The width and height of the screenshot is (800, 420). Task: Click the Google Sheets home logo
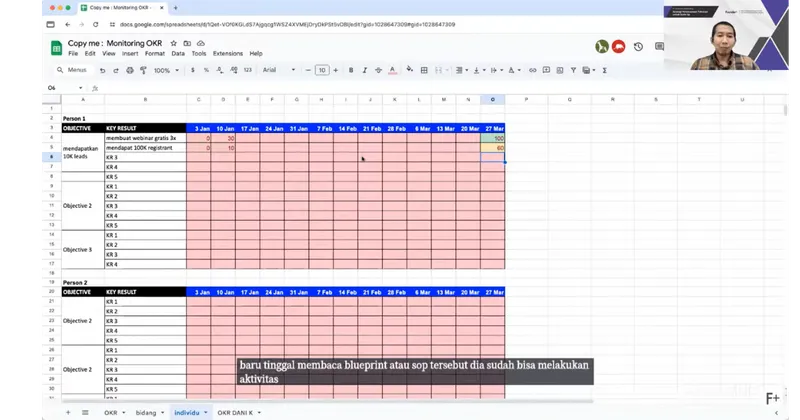coord(56,48)
